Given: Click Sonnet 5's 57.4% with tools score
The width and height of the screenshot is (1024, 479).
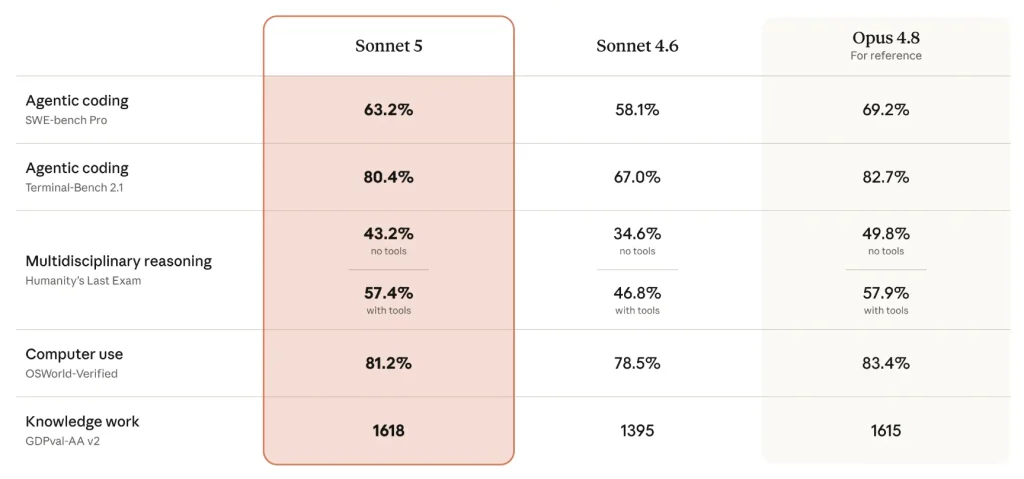Looking at the screenshot, I should (x=389, y=293).
